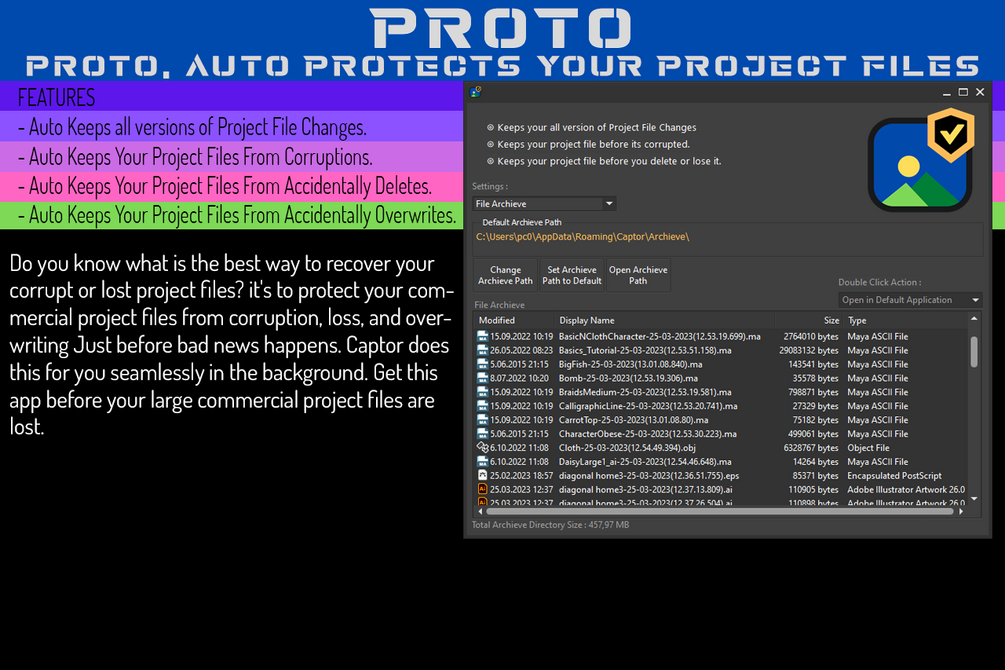Select Cloth-25-03-2023(12.54.49.394).obj
Screen dimensions: 1005x670
pos(627,448)
